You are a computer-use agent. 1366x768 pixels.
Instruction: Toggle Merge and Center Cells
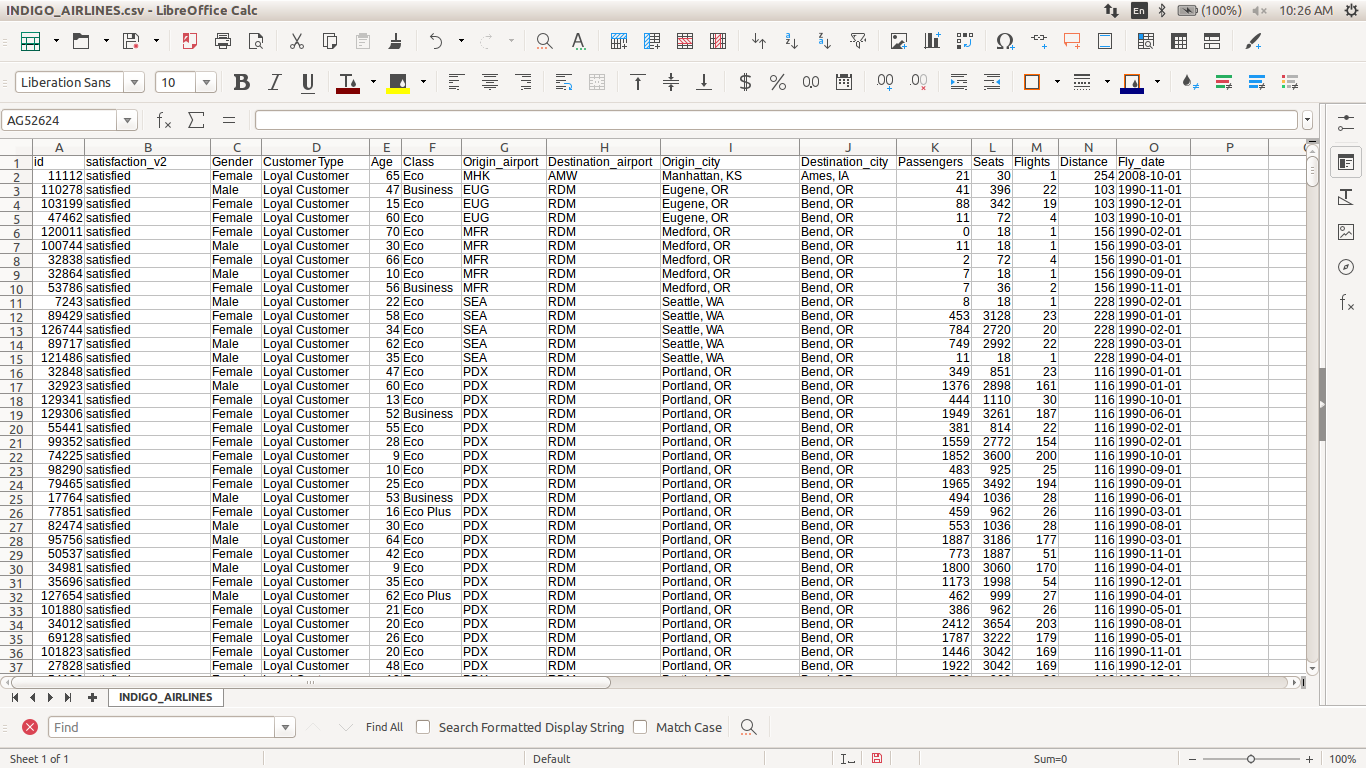597,82
